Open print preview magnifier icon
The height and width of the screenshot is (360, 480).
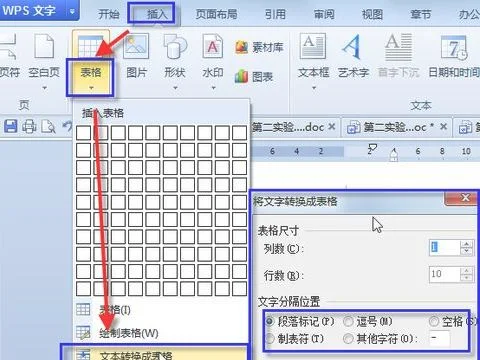pyautogui.click(x=48, y=127)
